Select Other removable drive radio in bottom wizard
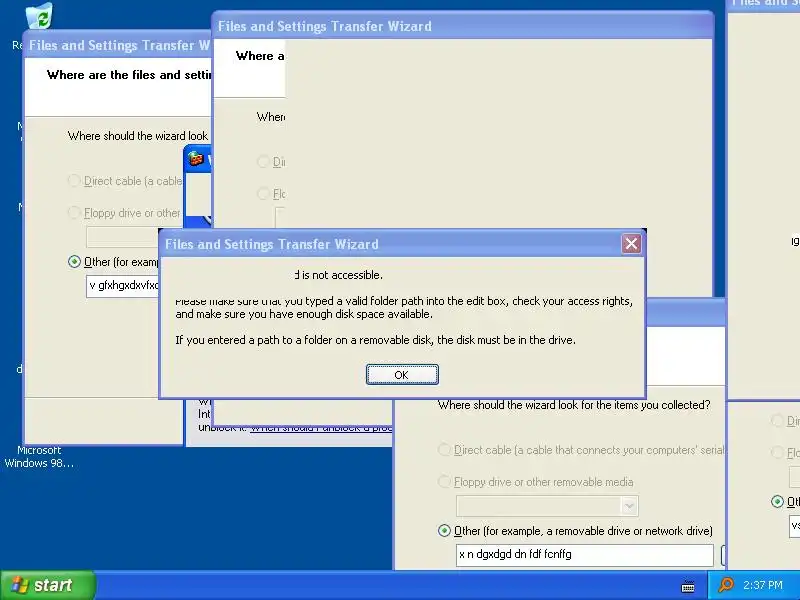Image resolution: width=800 pixels, height=600 pixels. tap(444, 531)
